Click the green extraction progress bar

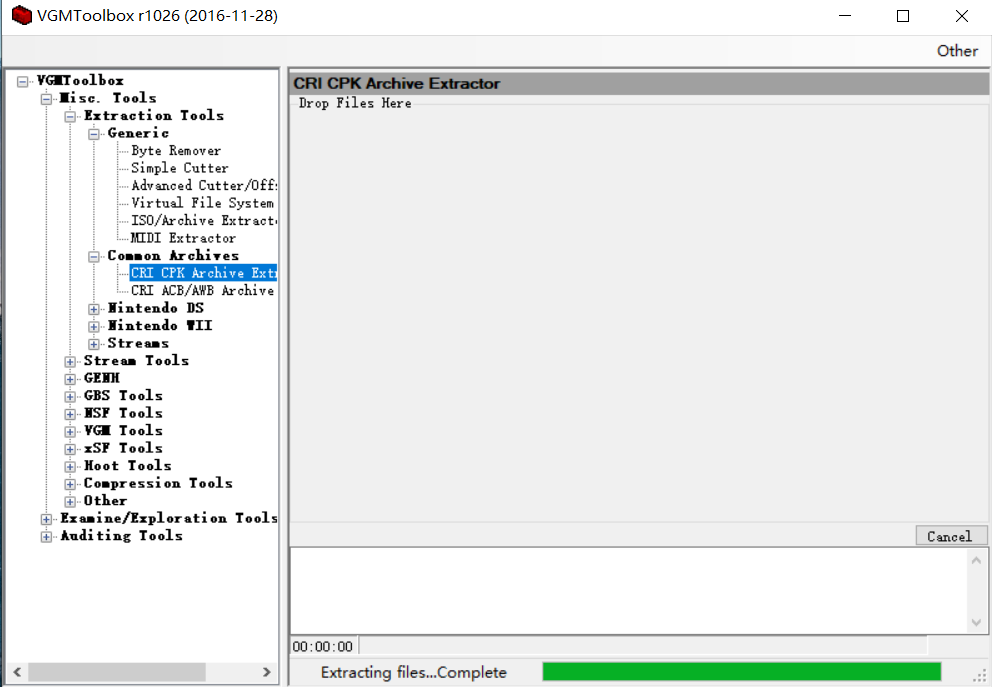[741, 672]
